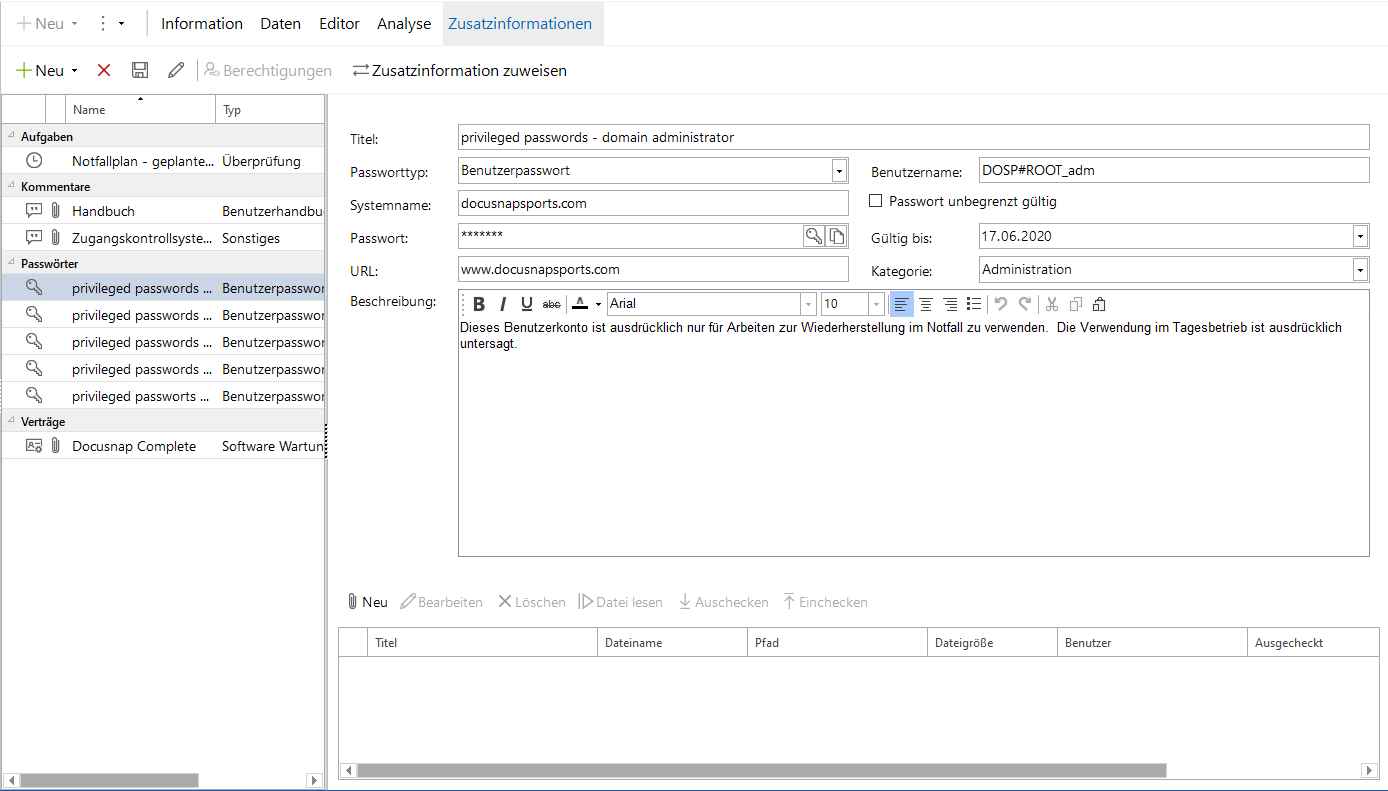Open the Kategorie Administration dropdown

1360,269
